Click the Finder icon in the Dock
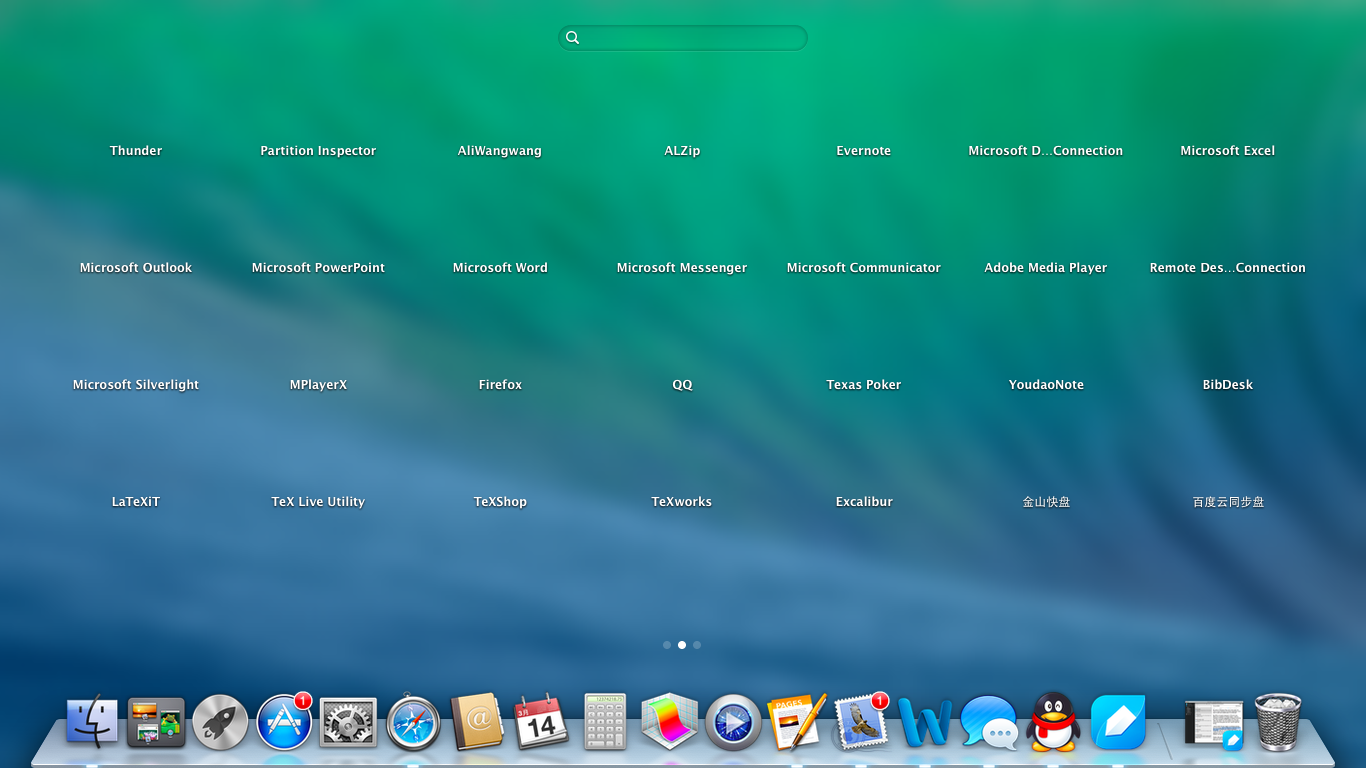 91,722
